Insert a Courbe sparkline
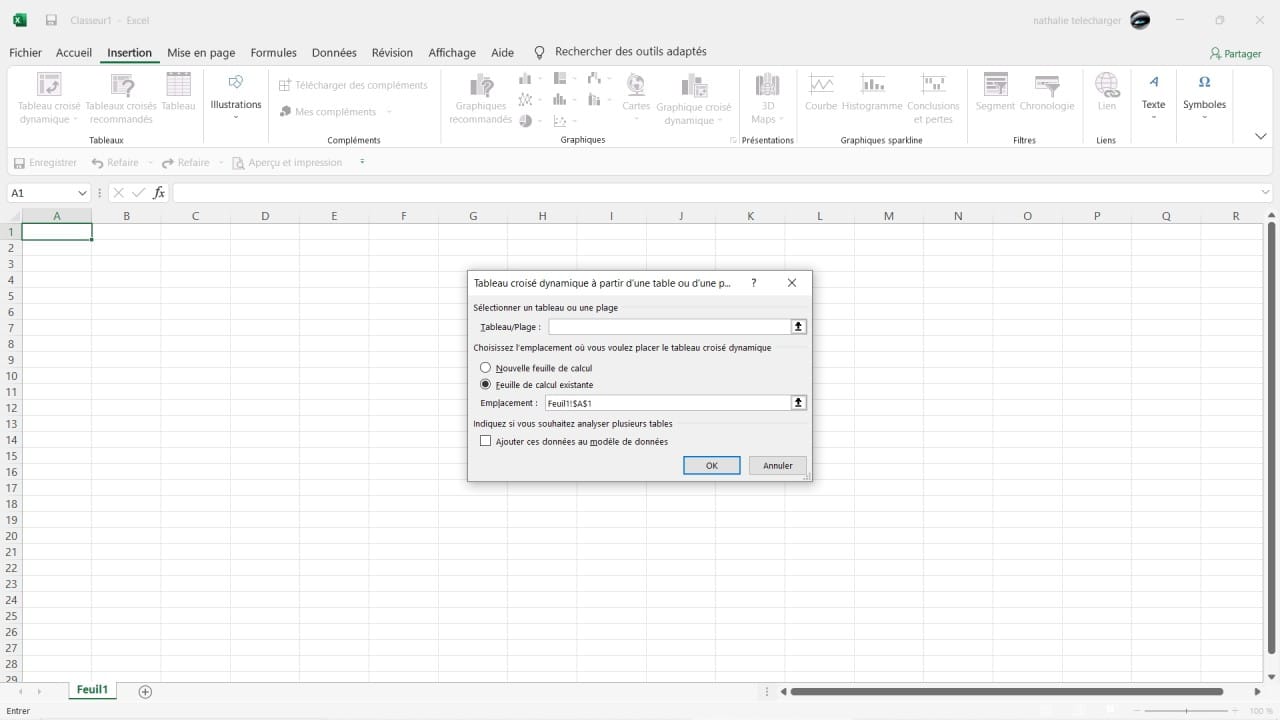1280x720 pixels. coord(821,97)
